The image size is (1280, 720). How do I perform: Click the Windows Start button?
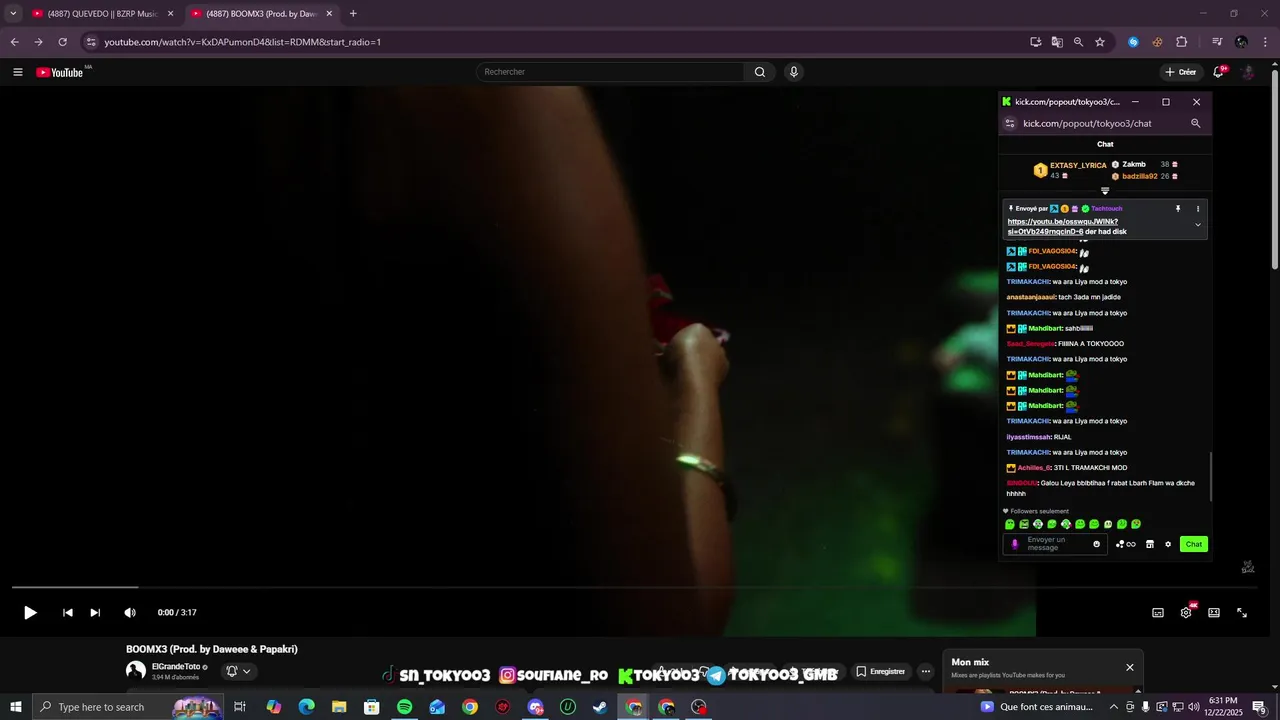click(x=16, y=707)
